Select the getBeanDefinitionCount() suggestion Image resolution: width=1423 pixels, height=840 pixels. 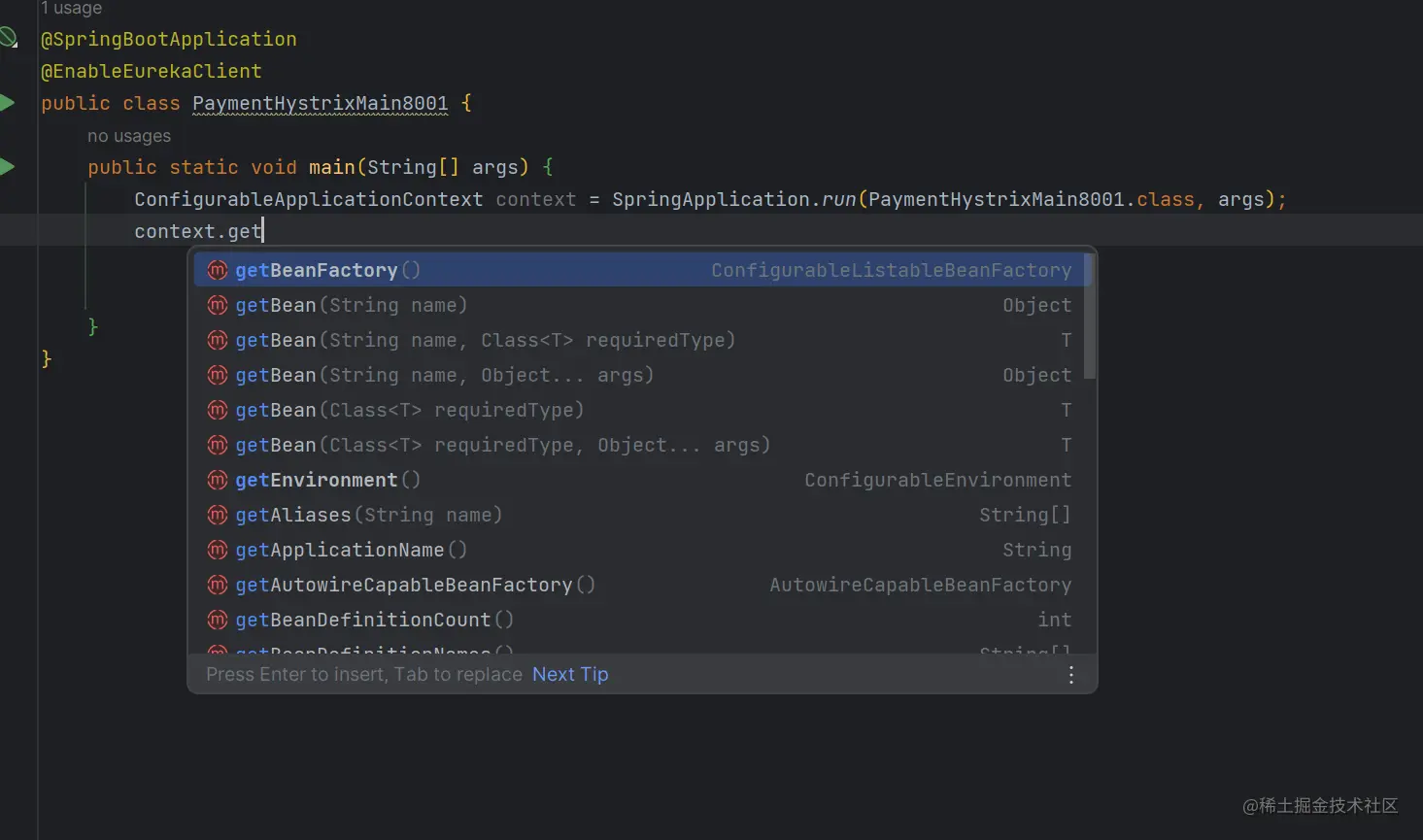point(638,620)
